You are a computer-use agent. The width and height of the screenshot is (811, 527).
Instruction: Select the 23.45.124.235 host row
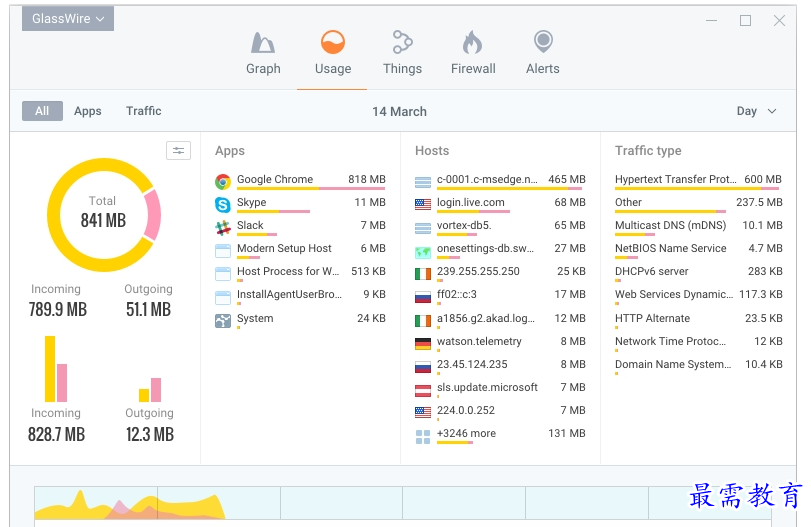point(500,367)
